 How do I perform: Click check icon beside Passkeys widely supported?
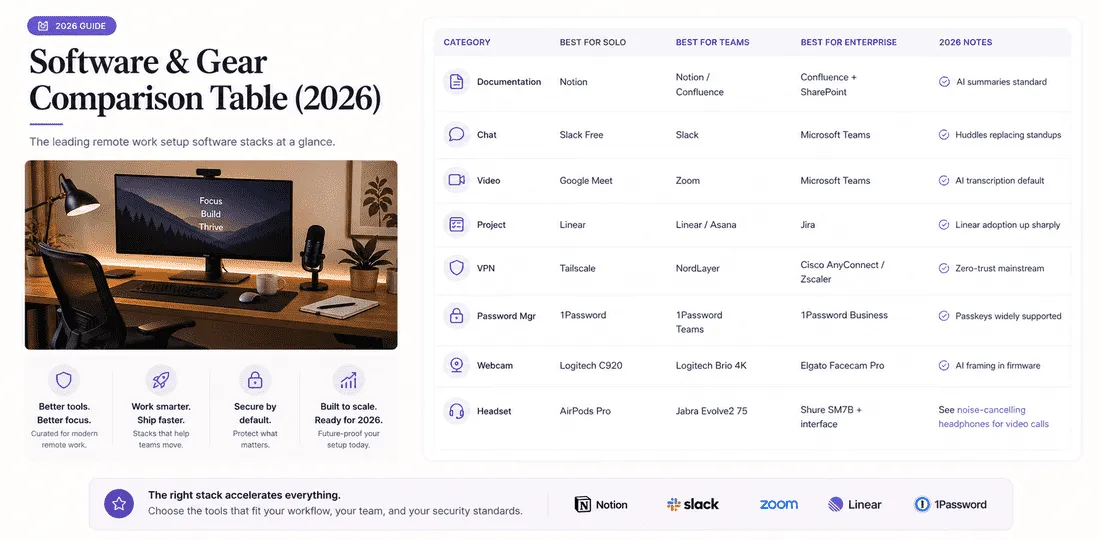point(944,316)
